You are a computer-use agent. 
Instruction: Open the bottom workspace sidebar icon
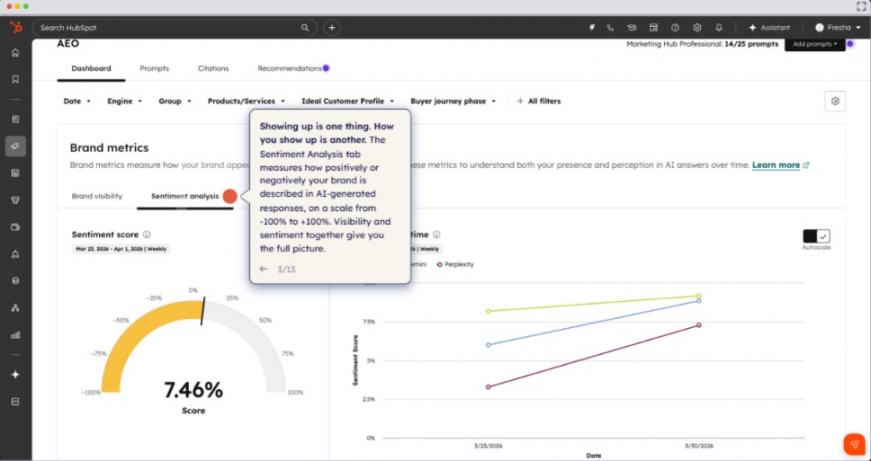click(16, 402)
